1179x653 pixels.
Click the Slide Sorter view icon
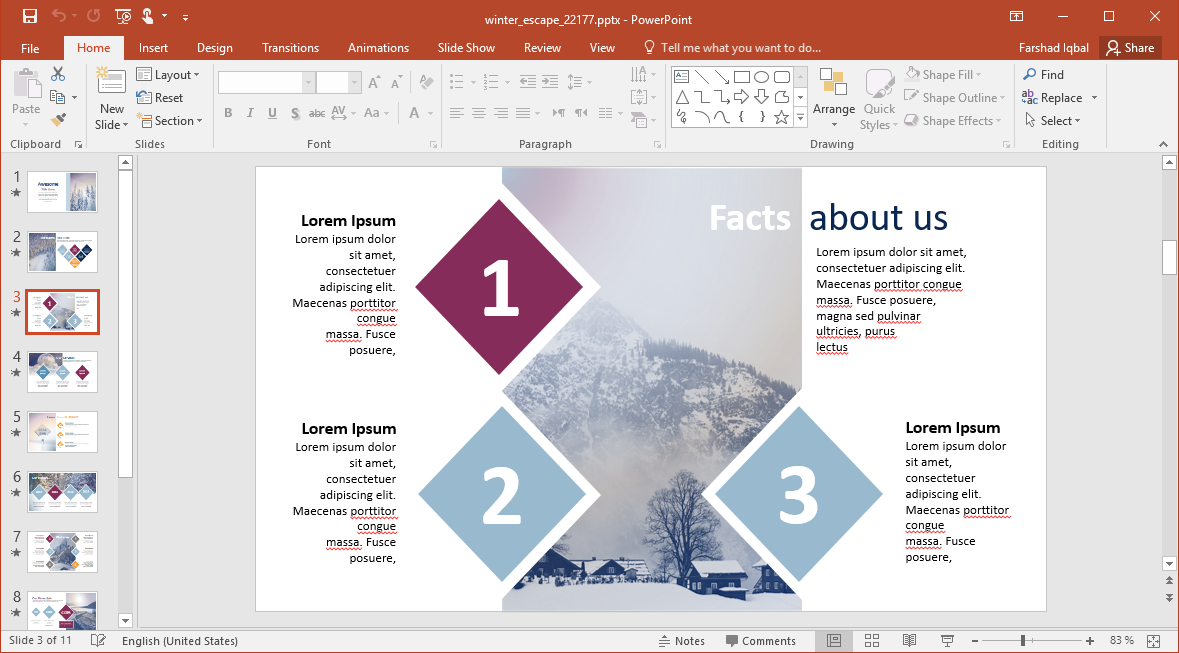[x=871, y=640]
